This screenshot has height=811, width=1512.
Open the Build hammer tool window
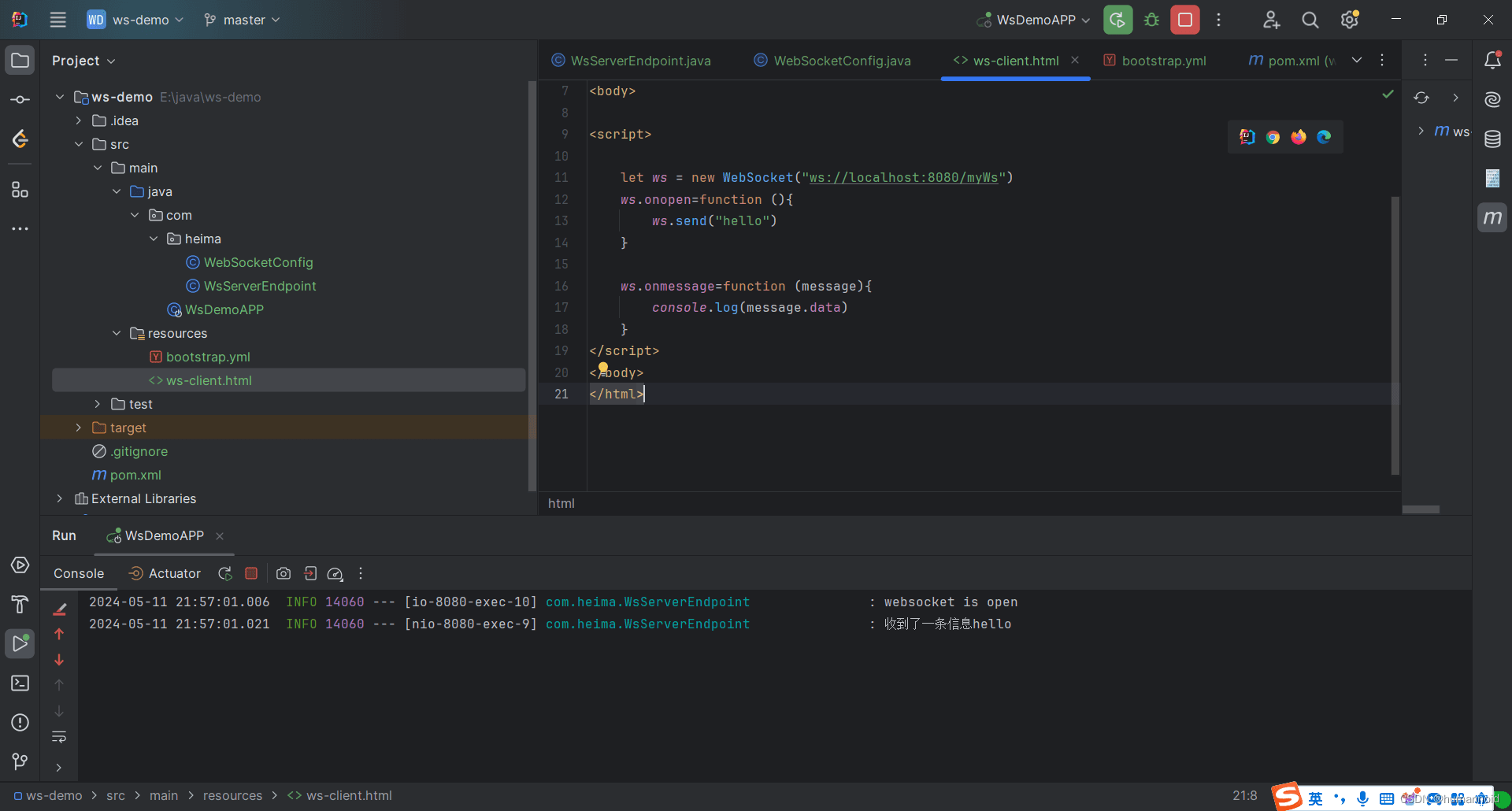click(20, 604)
